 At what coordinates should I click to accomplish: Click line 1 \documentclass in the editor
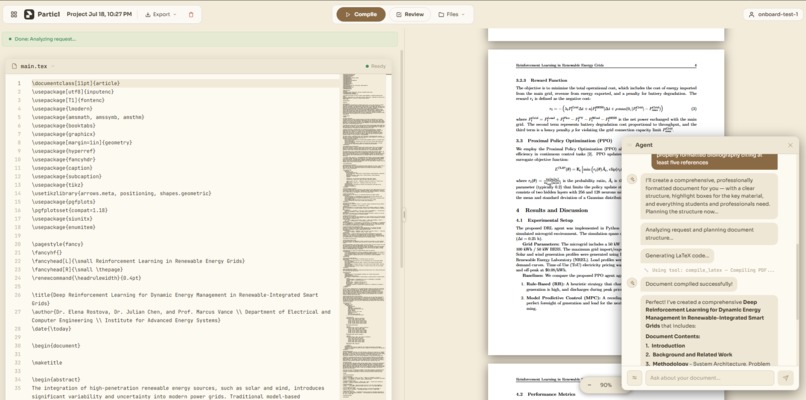pos(76,83)
